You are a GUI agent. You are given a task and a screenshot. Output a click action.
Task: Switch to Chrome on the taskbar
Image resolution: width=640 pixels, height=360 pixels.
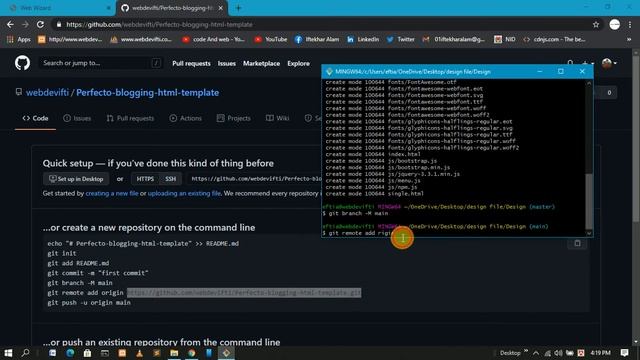pos(192,353)
